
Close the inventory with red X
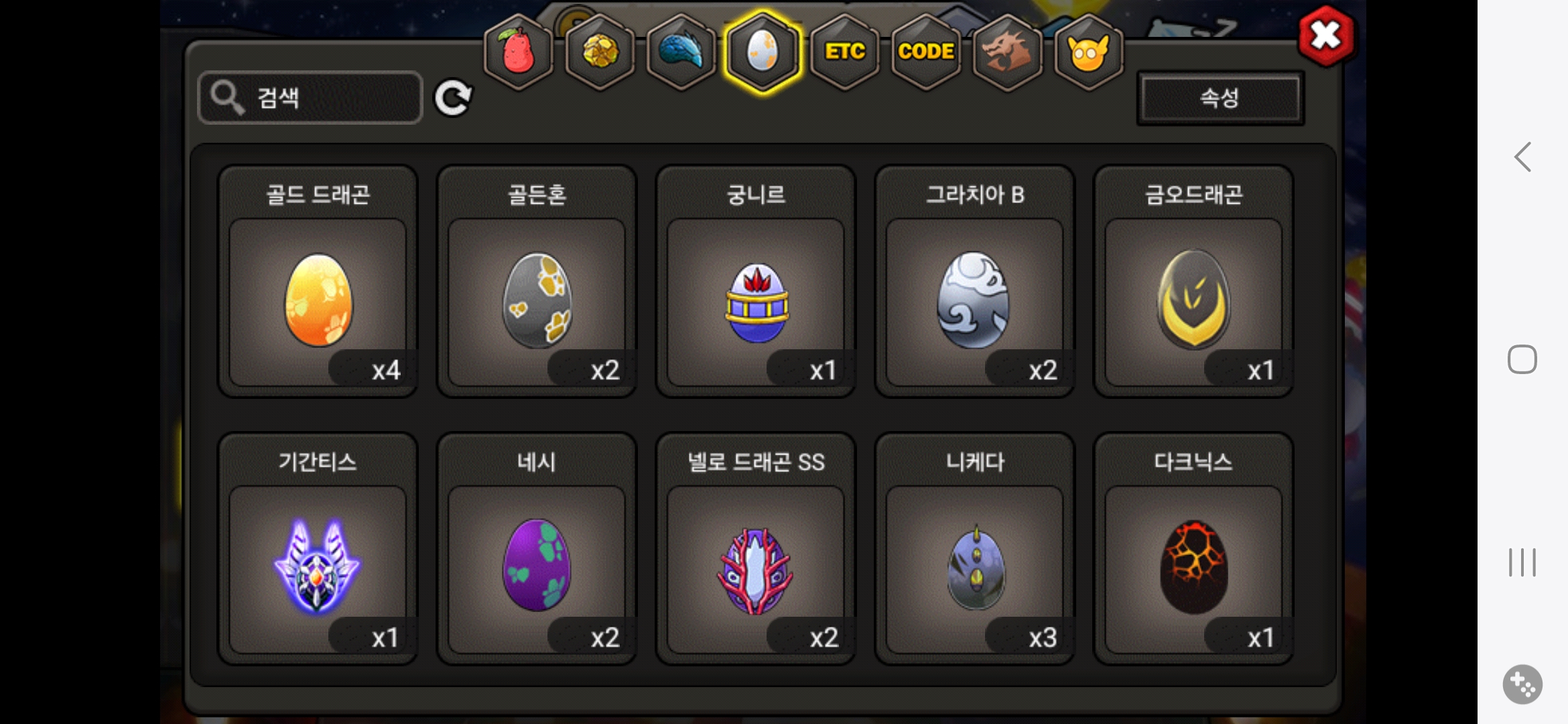tap(1325, 36)
